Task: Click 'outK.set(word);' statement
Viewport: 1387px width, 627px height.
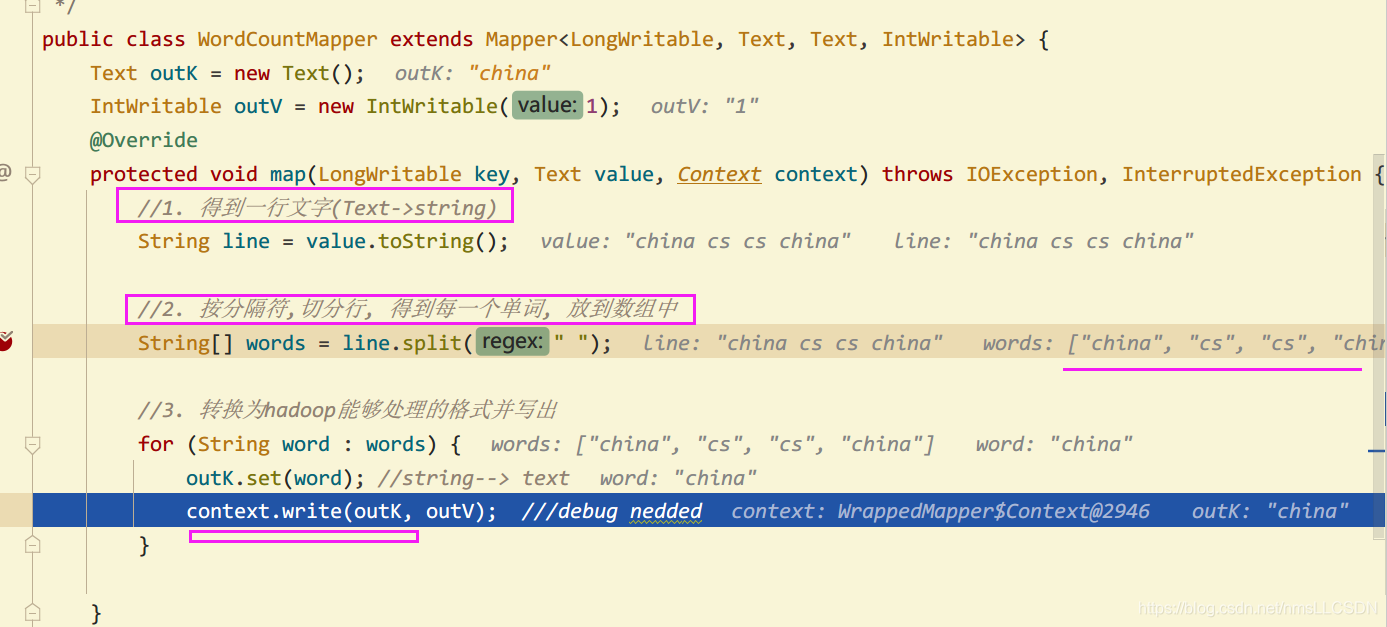Action: click(276, 478)
